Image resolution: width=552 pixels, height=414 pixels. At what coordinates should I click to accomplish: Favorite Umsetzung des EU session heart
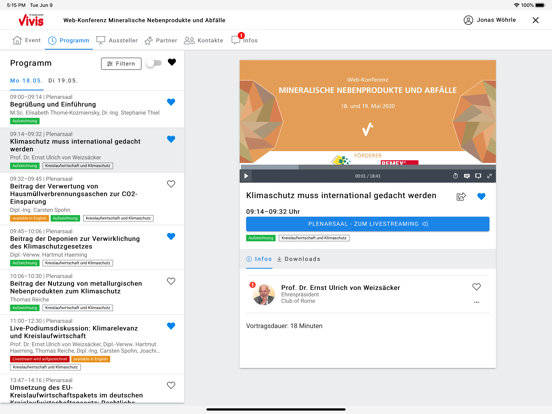pos(171,385)
